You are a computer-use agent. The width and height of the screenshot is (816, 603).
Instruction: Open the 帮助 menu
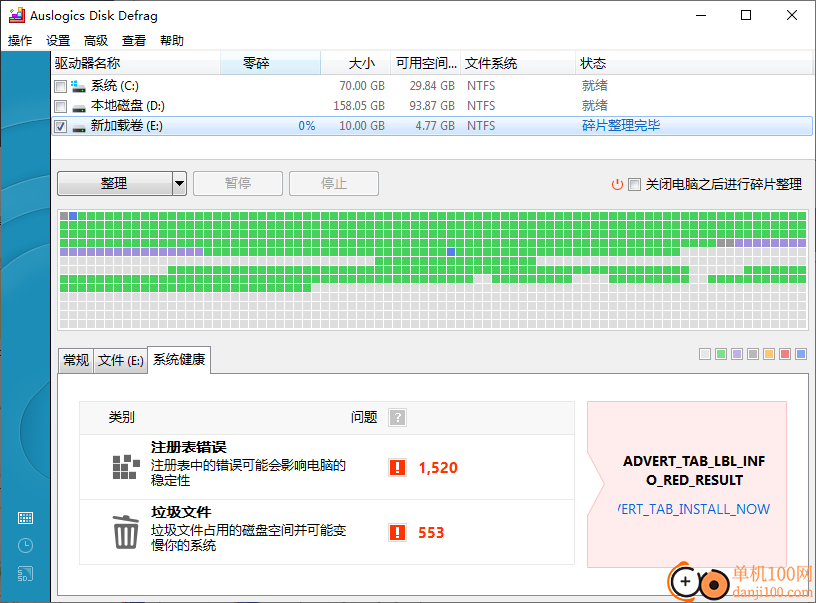point(172,41)
